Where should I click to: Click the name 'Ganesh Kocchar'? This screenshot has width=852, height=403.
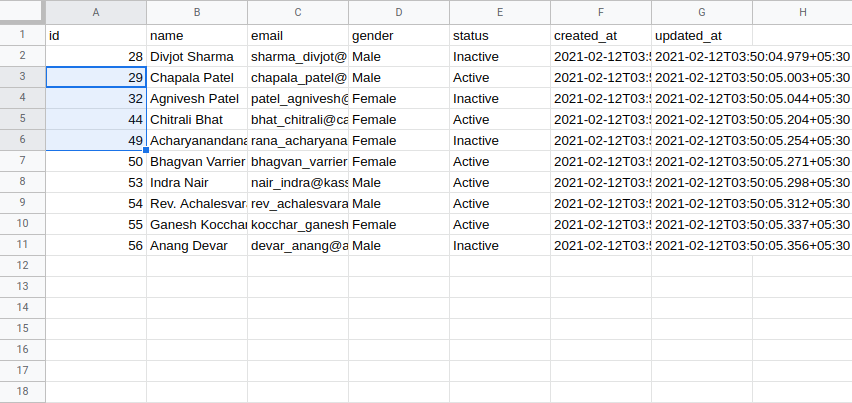[197, 224]
